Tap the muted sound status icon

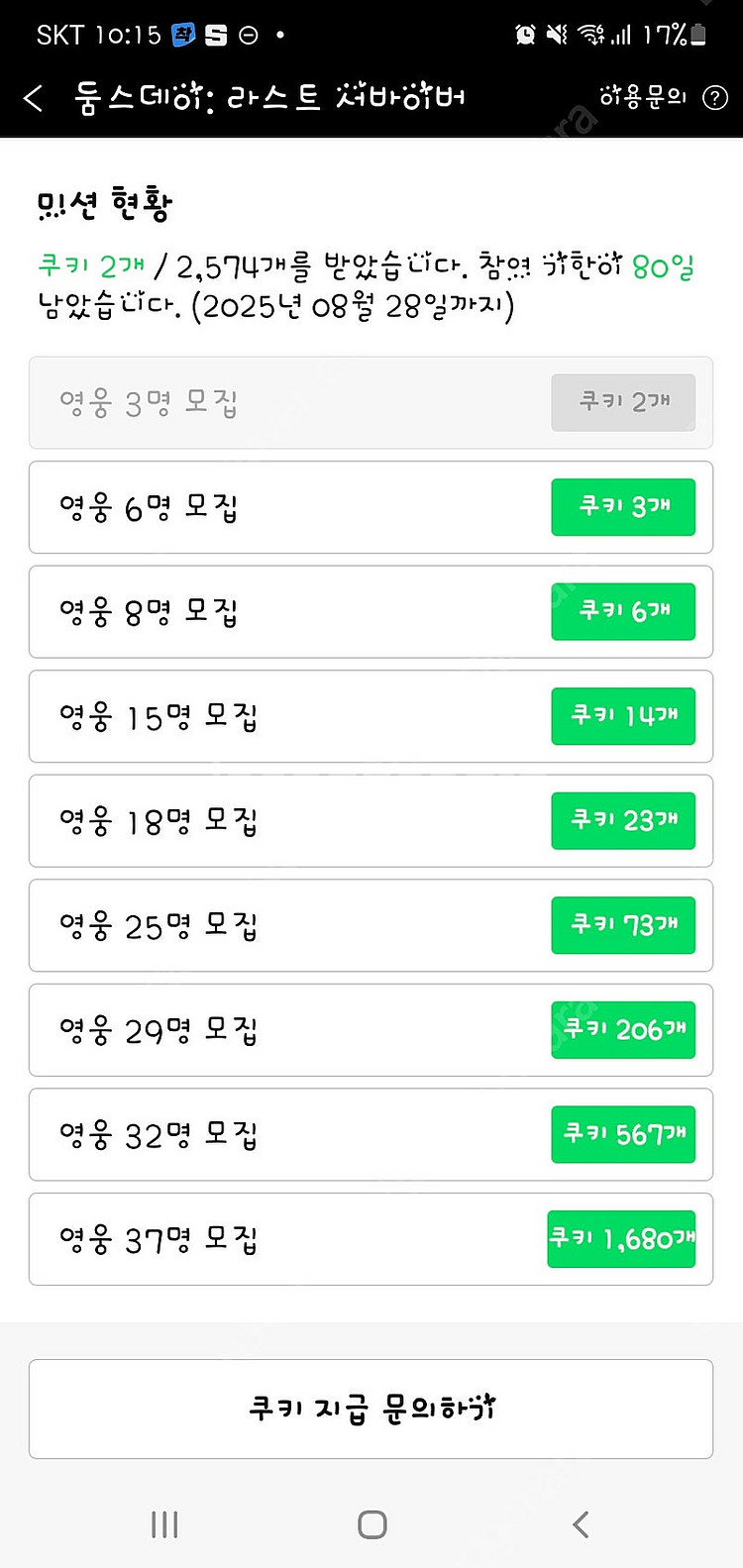(557, 35)
